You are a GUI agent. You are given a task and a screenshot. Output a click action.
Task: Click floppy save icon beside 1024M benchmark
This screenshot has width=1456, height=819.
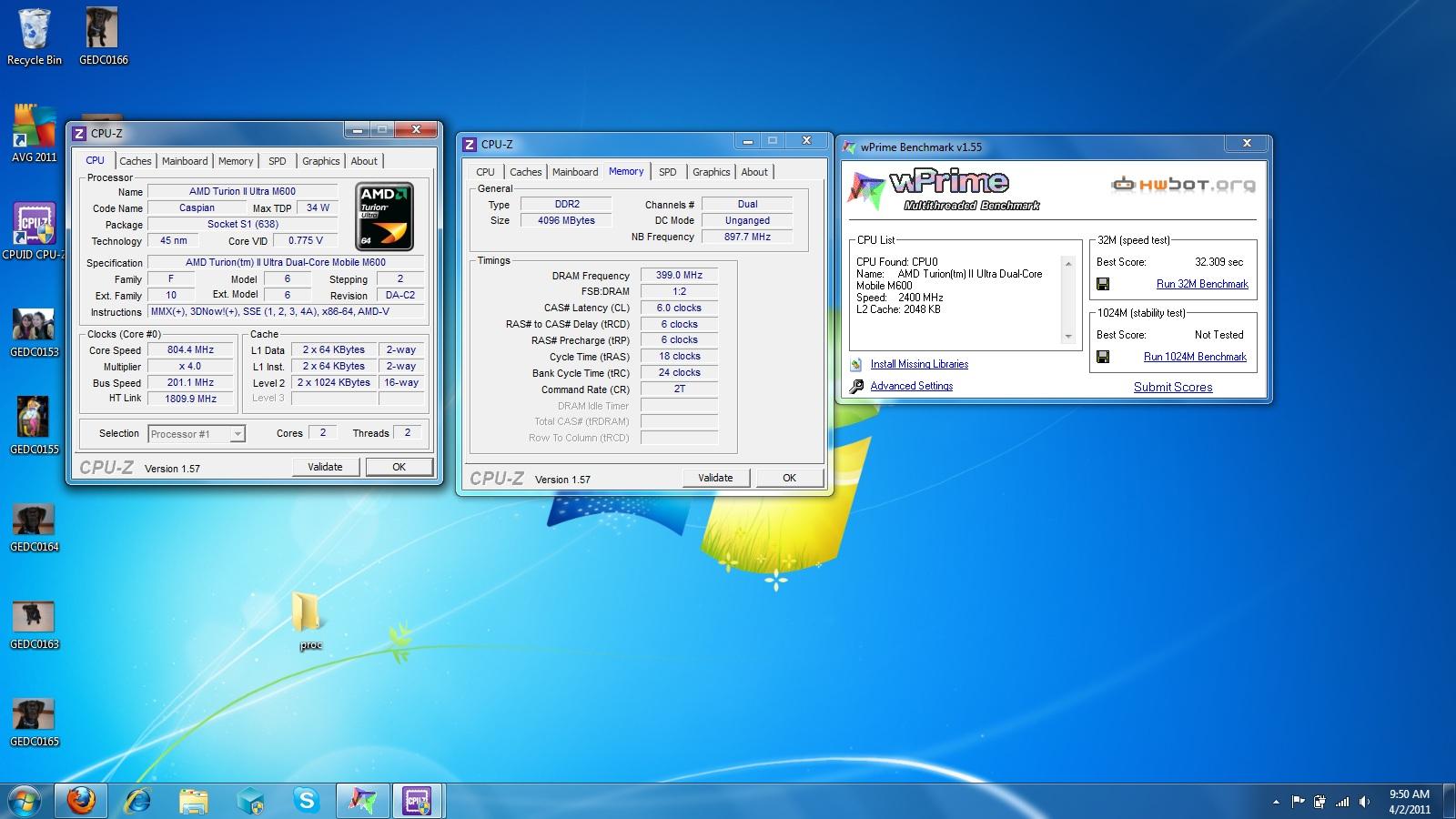tap(1103, 357)
